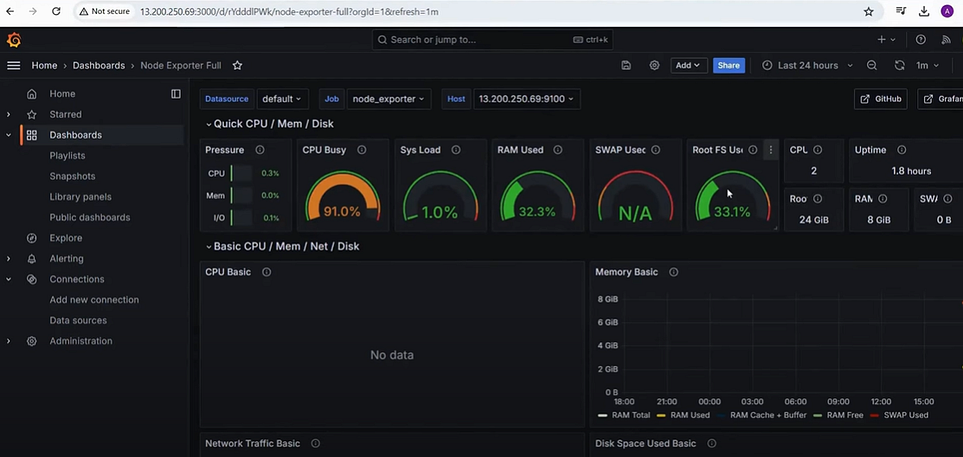This screenshot has height=457, width=963.
Task: Show info for Disk Space Used Basic
Action: [x=712, y=443]
